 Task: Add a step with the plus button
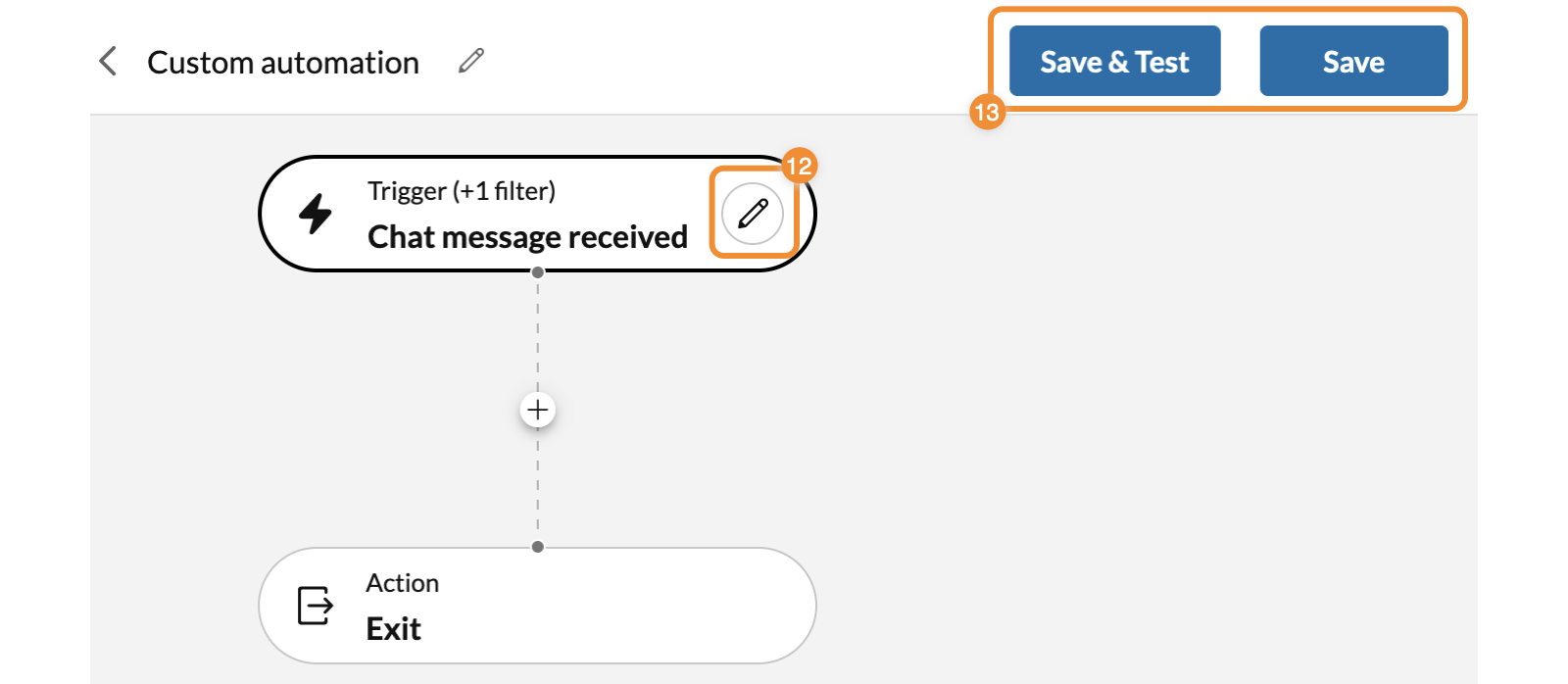[537, 410]
